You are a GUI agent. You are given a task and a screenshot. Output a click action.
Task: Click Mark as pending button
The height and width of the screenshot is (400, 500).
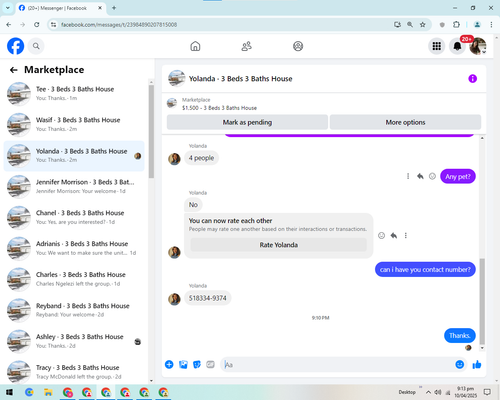coord(247,122)
